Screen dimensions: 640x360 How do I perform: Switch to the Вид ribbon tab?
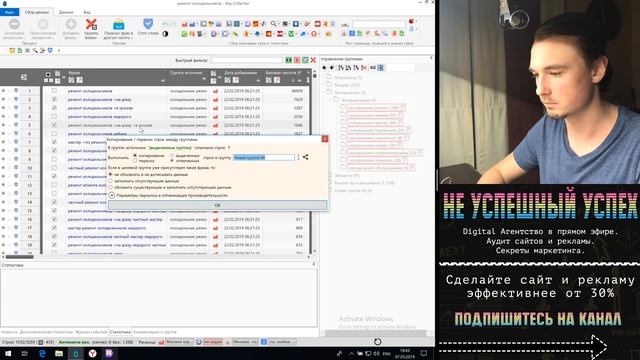click(x=87, y=12)
